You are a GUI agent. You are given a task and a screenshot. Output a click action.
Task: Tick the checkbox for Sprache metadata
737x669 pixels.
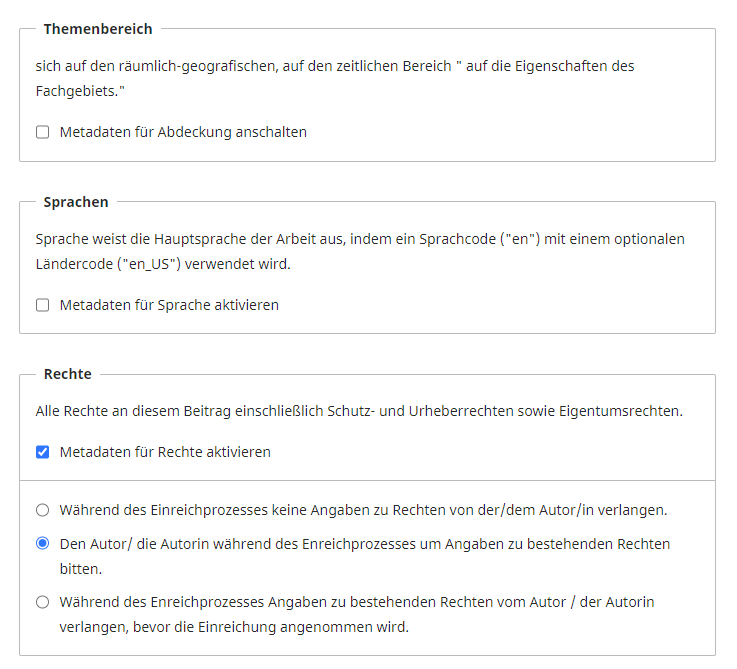click(x=42, y=305)
